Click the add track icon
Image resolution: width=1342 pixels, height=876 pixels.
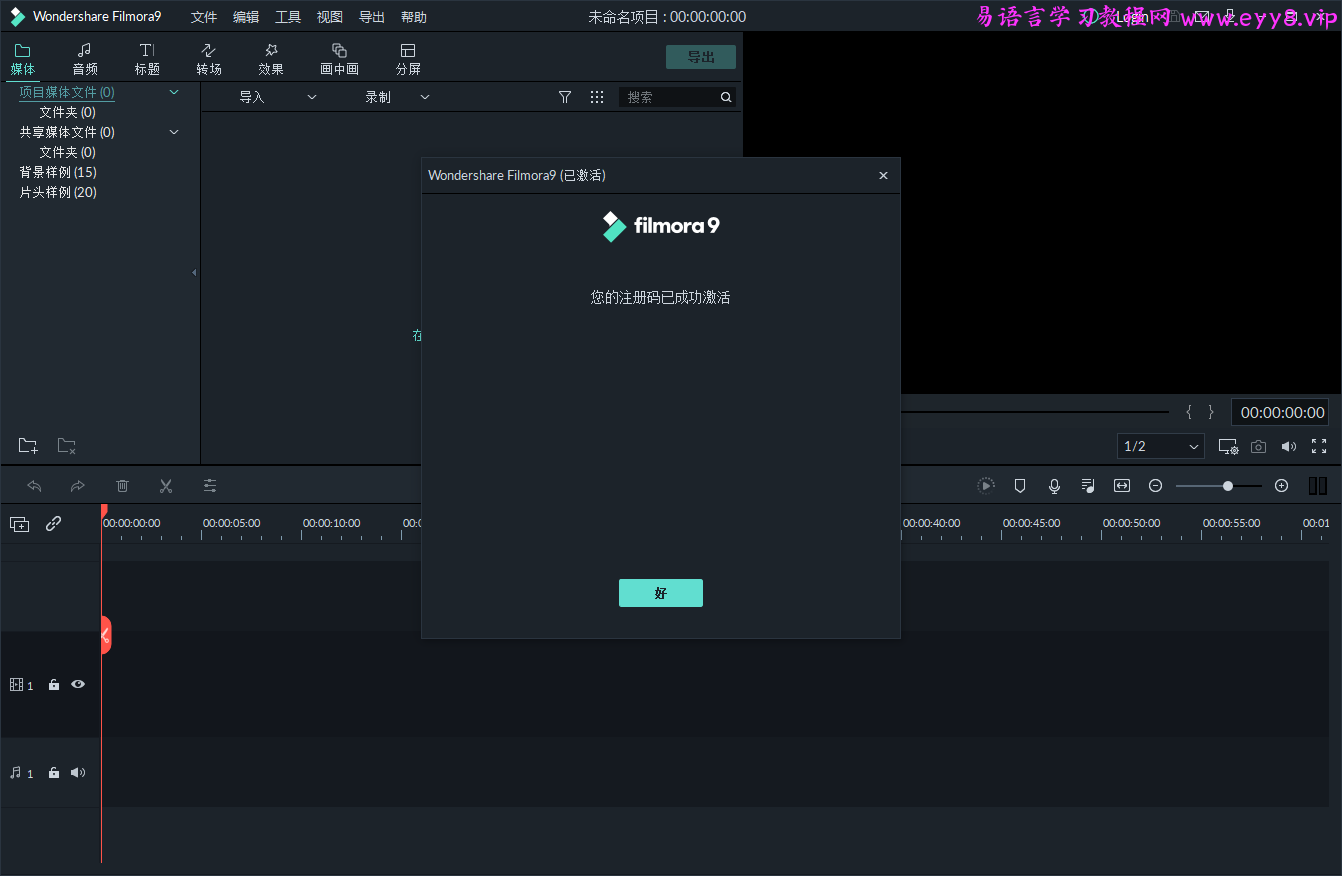coord(19,524)
